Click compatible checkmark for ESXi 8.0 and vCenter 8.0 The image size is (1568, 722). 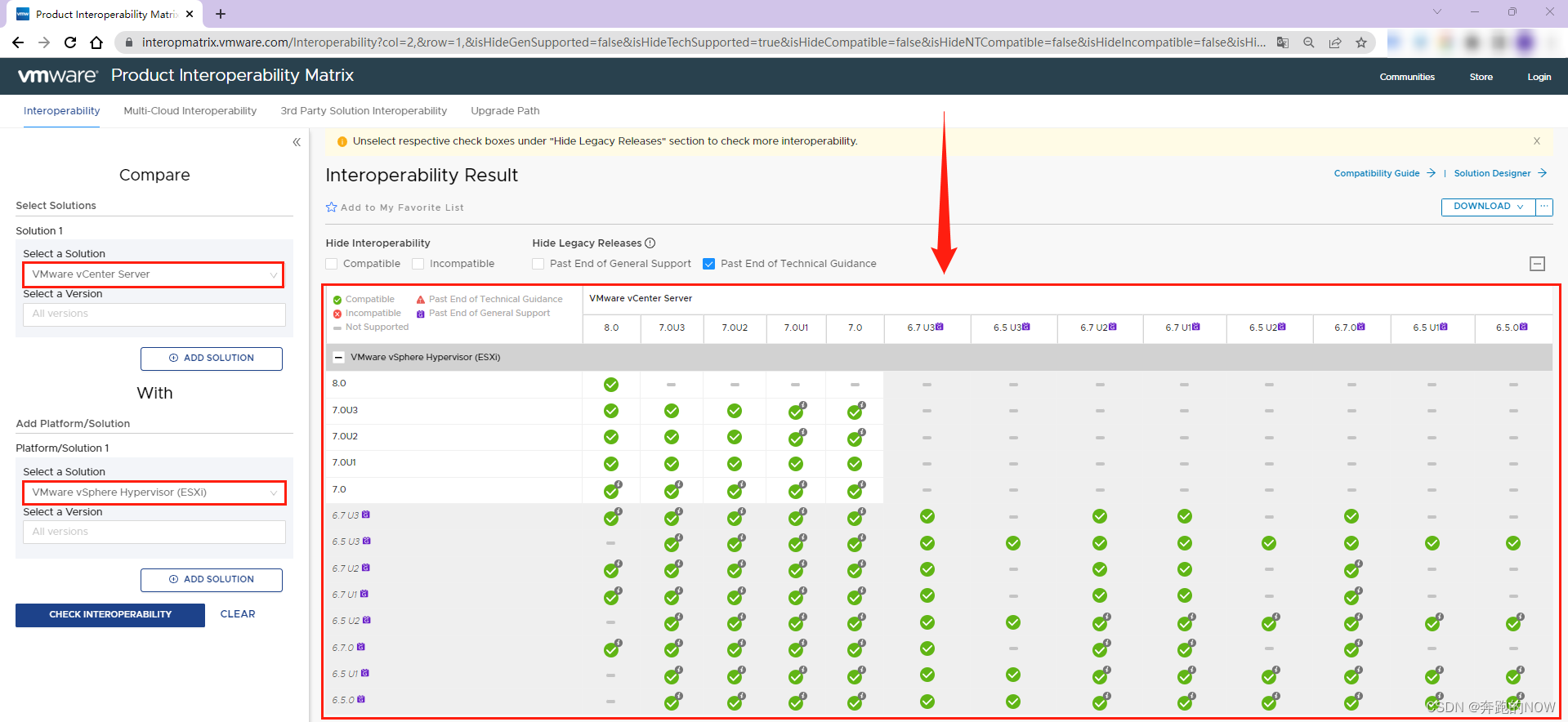coord(611,384)
